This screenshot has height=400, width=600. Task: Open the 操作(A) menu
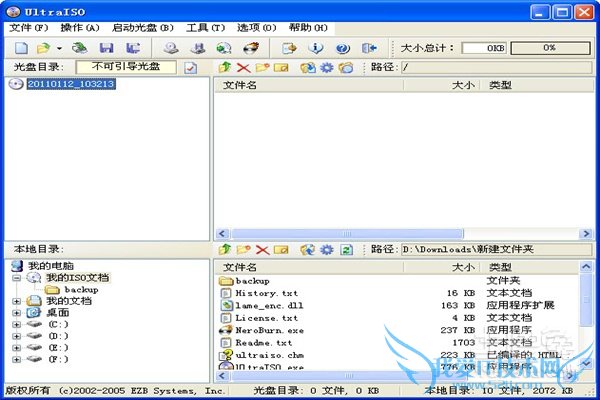pyautogui.click(x=80, y=28)
